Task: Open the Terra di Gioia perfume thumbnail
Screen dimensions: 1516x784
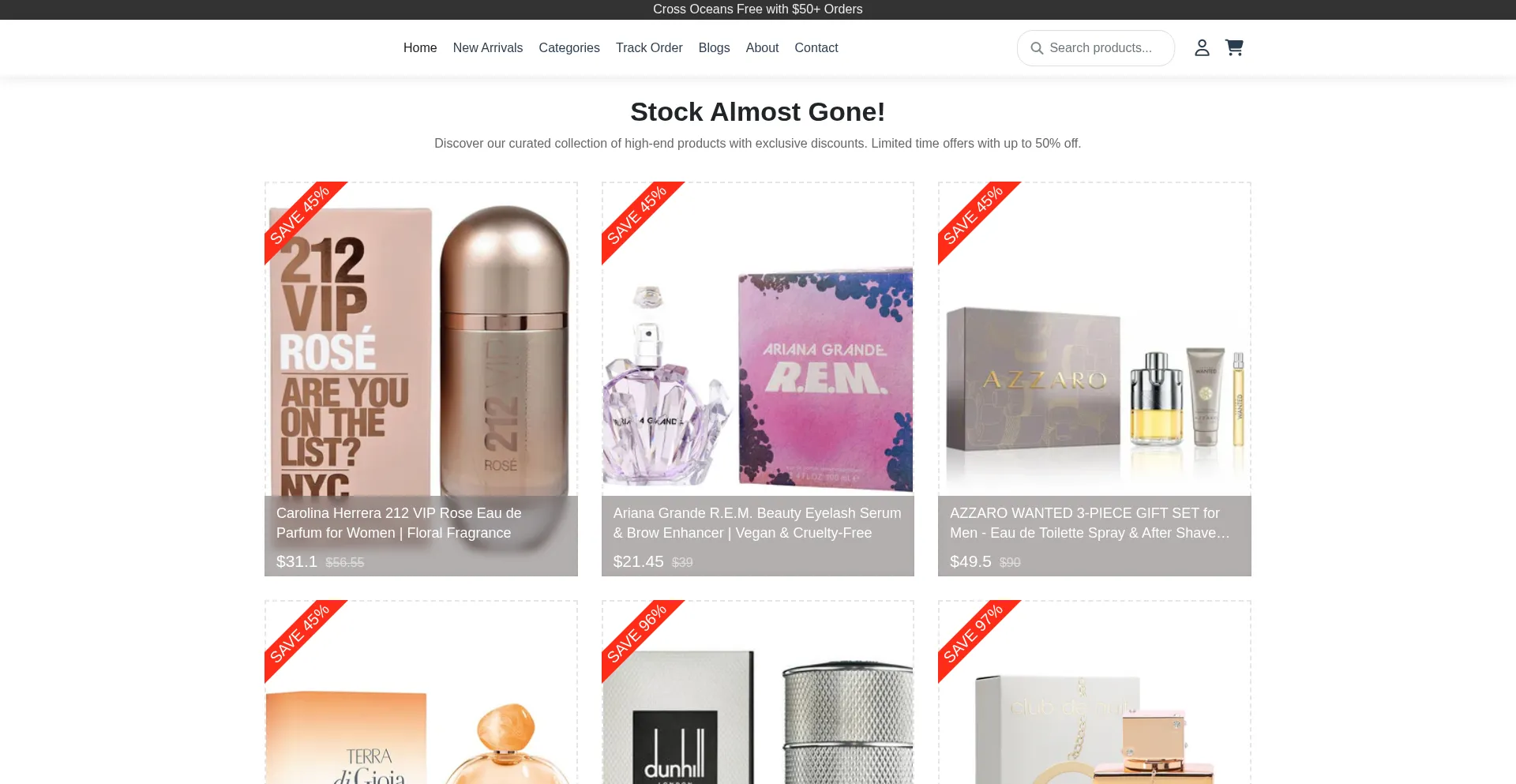Action: coord(421,692)
